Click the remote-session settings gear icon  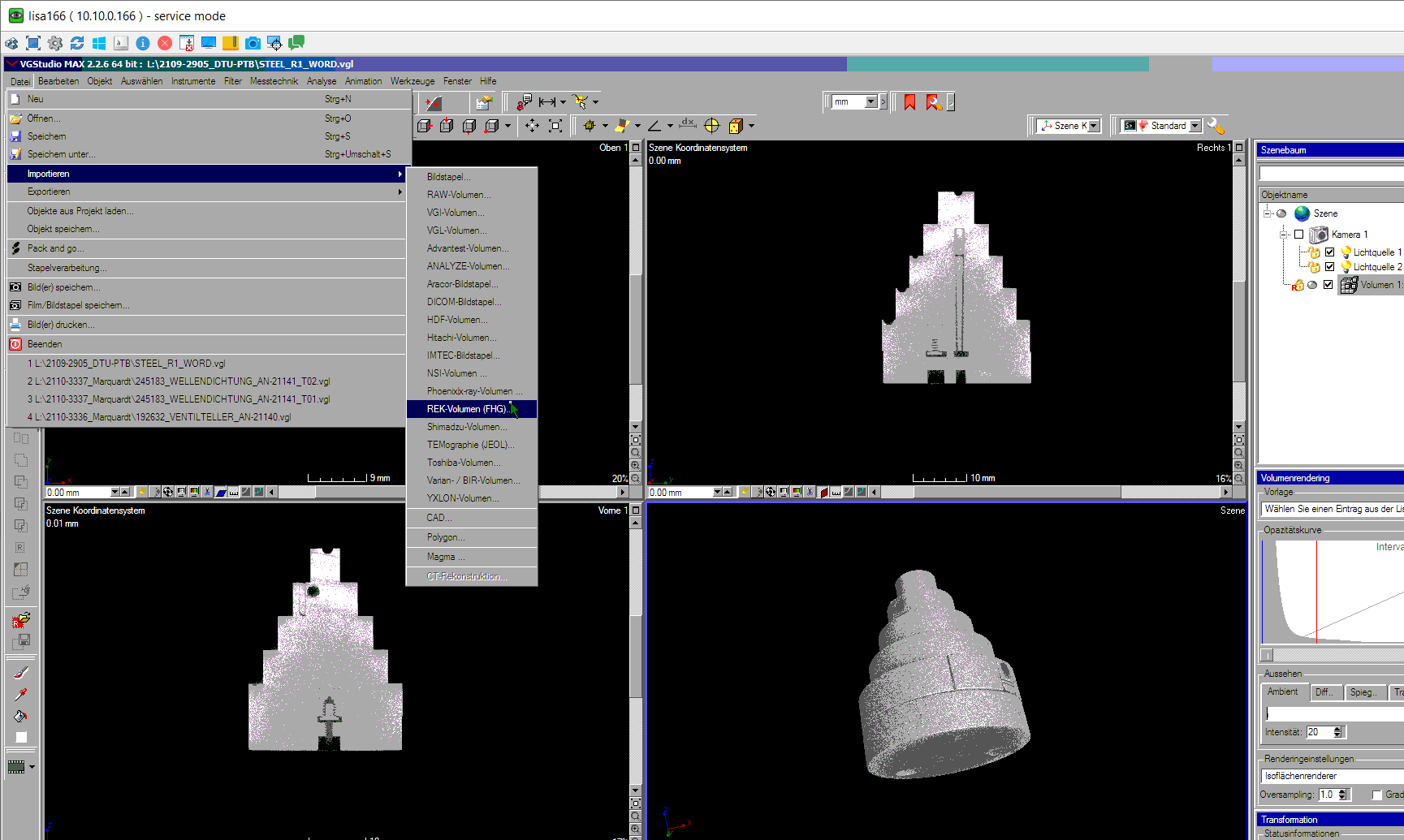[x=55, y=43]
